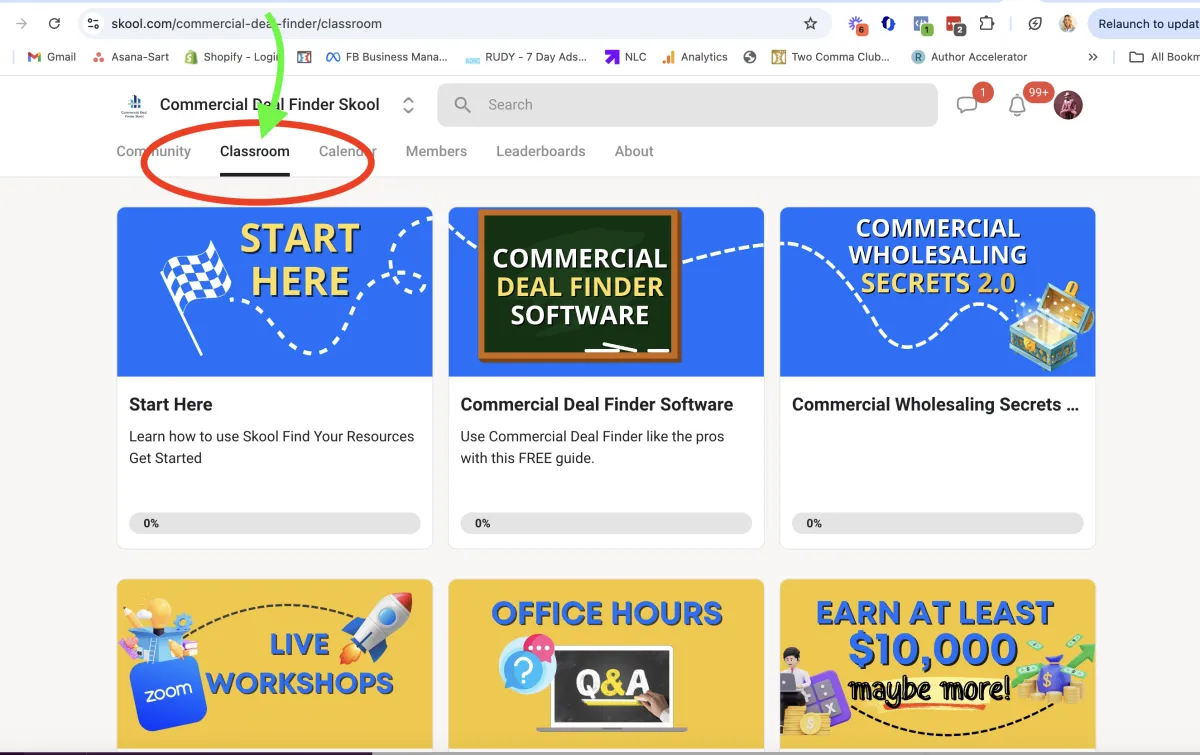The height and width of the screenshot is (755, 1200).
Task: Open the Earn At Least $10,000 thumbnail
Action: 938,664
